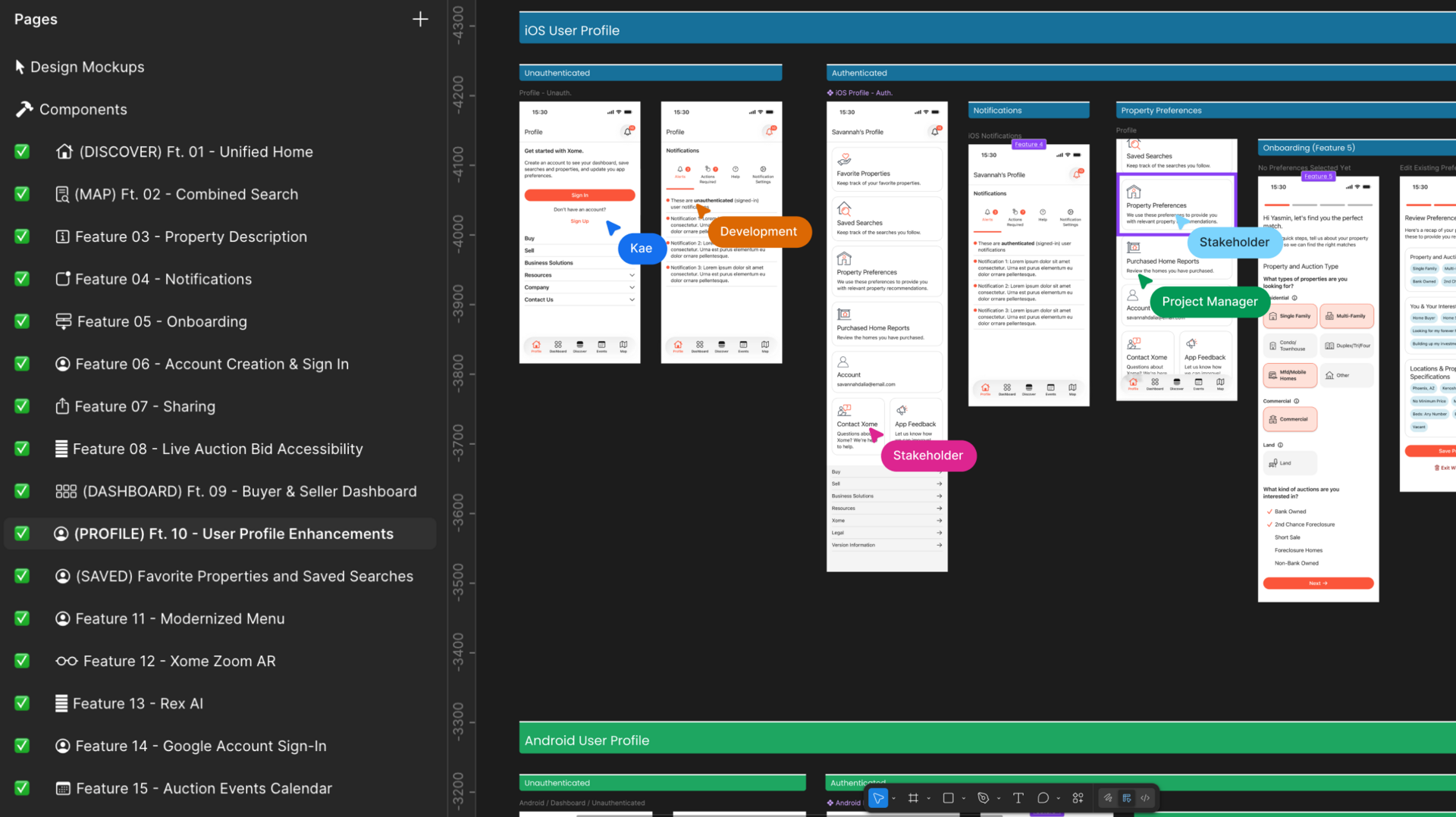Select the Frame tool in the toolbar
Image resolution: width=1456 pixels, height=817 pixels.
pos(913,798)
